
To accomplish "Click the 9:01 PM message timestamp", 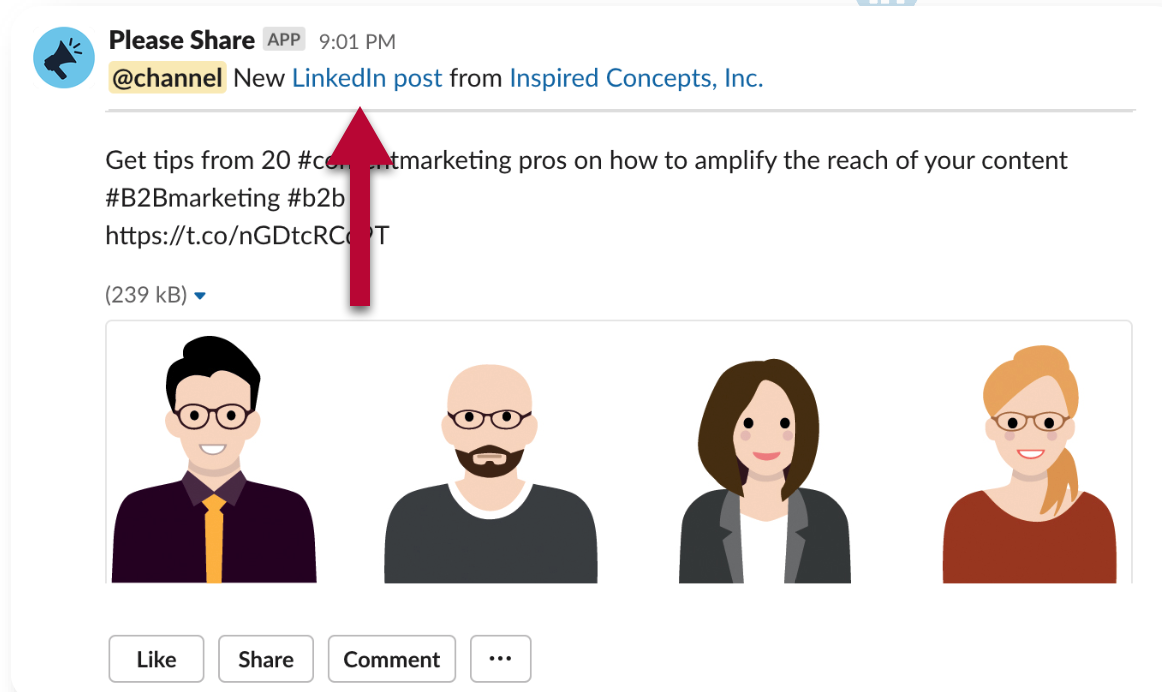I will 357,41.
